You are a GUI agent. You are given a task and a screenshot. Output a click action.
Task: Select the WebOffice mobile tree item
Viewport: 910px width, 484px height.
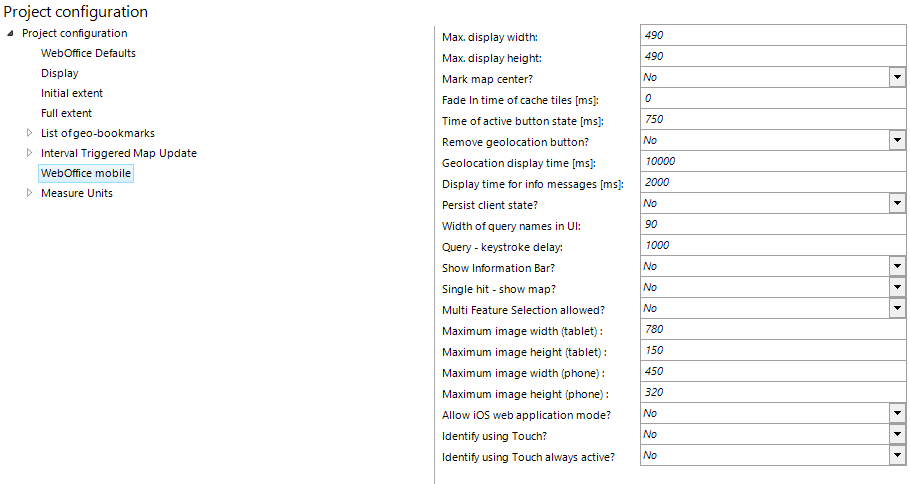point(85,173)
